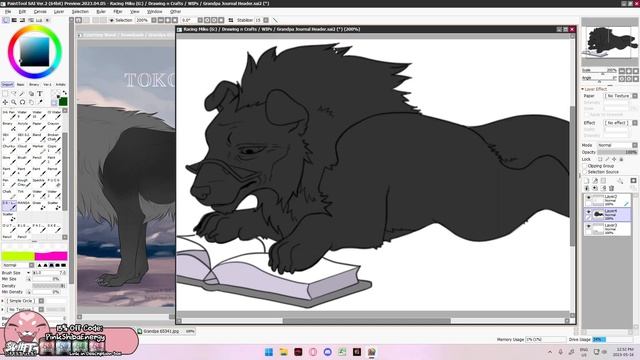Image resolution: width=640 pixels, height=360 pixels.
Task: Select the Magic Wand tool
Action: (22, 94)
